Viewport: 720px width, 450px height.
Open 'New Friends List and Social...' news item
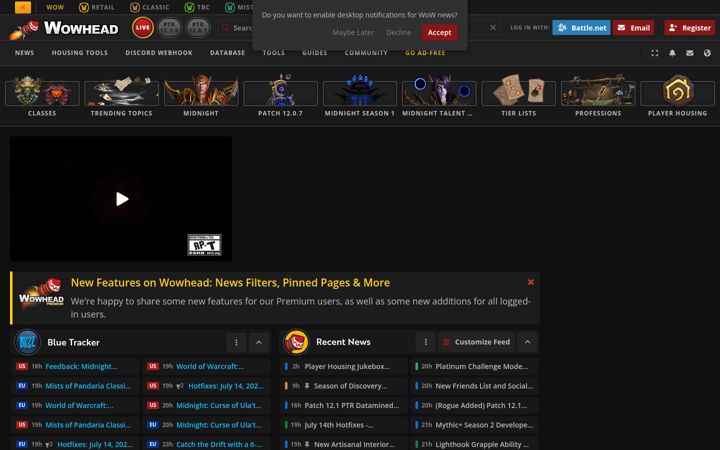484,386
